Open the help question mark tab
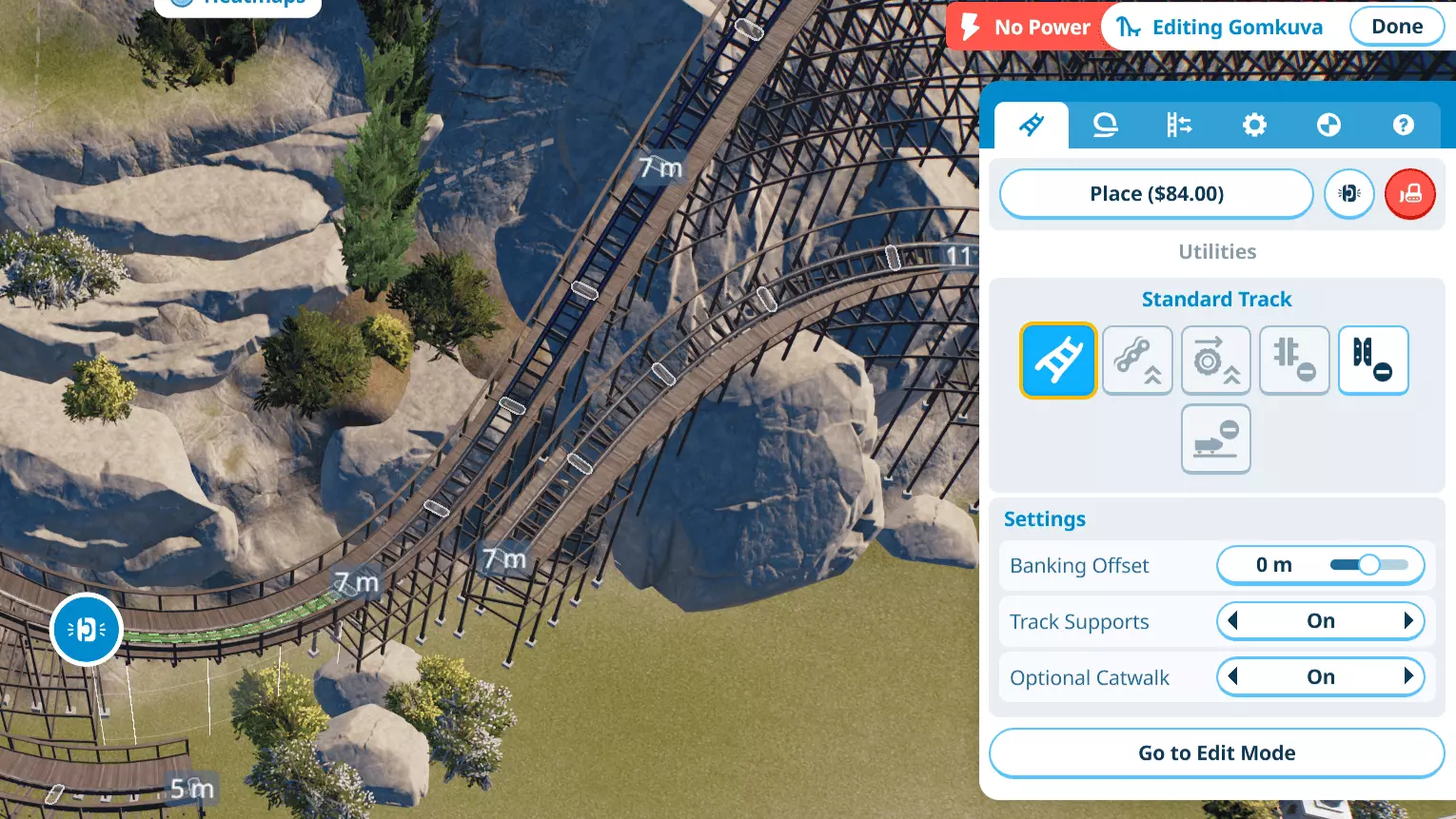The height and width of the screenshot is (819, 1456). coord(1403,125)
